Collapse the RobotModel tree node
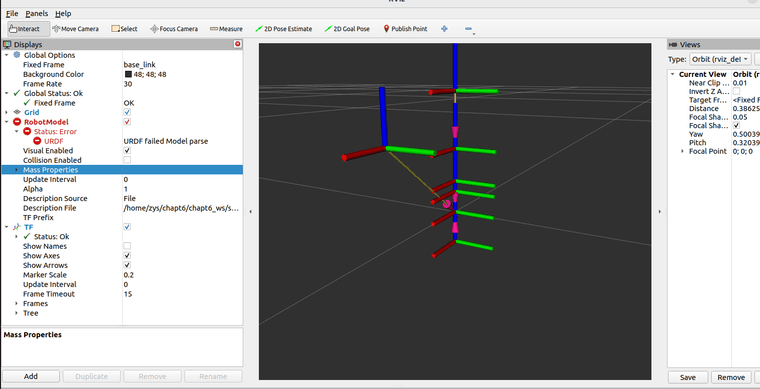This screenshot has width=760, height=389. coord(7,122)
